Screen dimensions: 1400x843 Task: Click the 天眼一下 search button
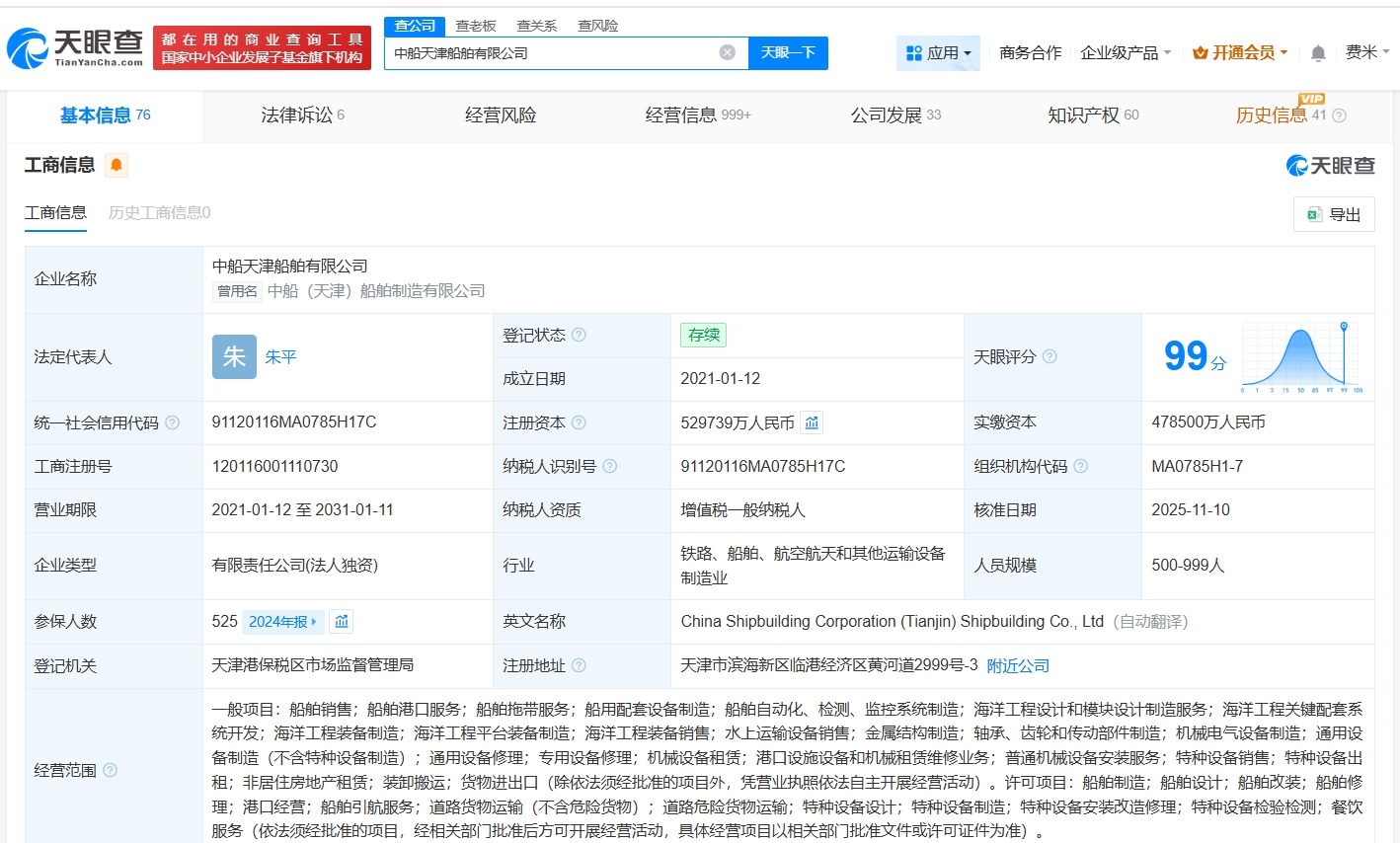(787, 51)
